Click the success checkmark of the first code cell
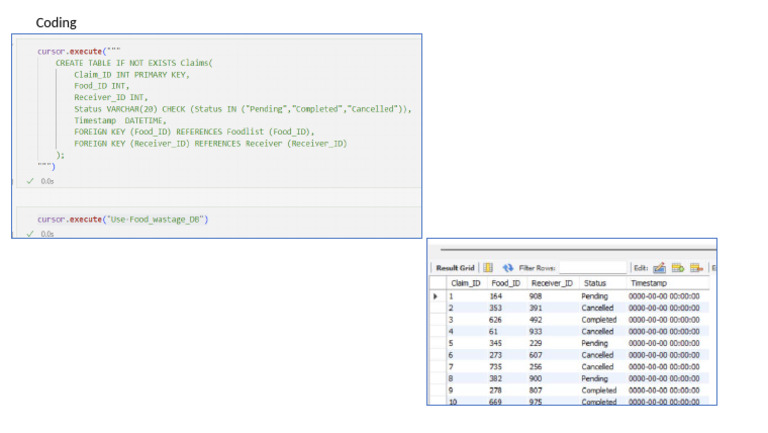Viewport: 768px width, 433px height. 30,181
